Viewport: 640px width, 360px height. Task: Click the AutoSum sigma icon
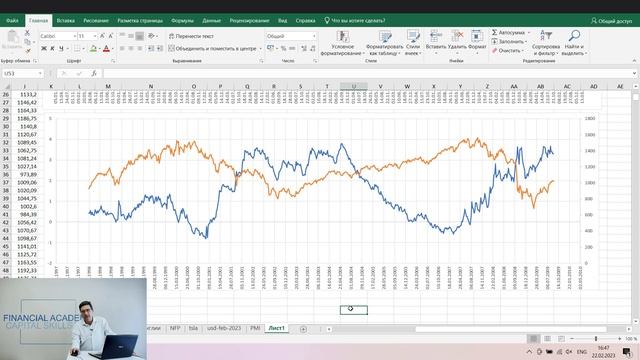point(494,32)
